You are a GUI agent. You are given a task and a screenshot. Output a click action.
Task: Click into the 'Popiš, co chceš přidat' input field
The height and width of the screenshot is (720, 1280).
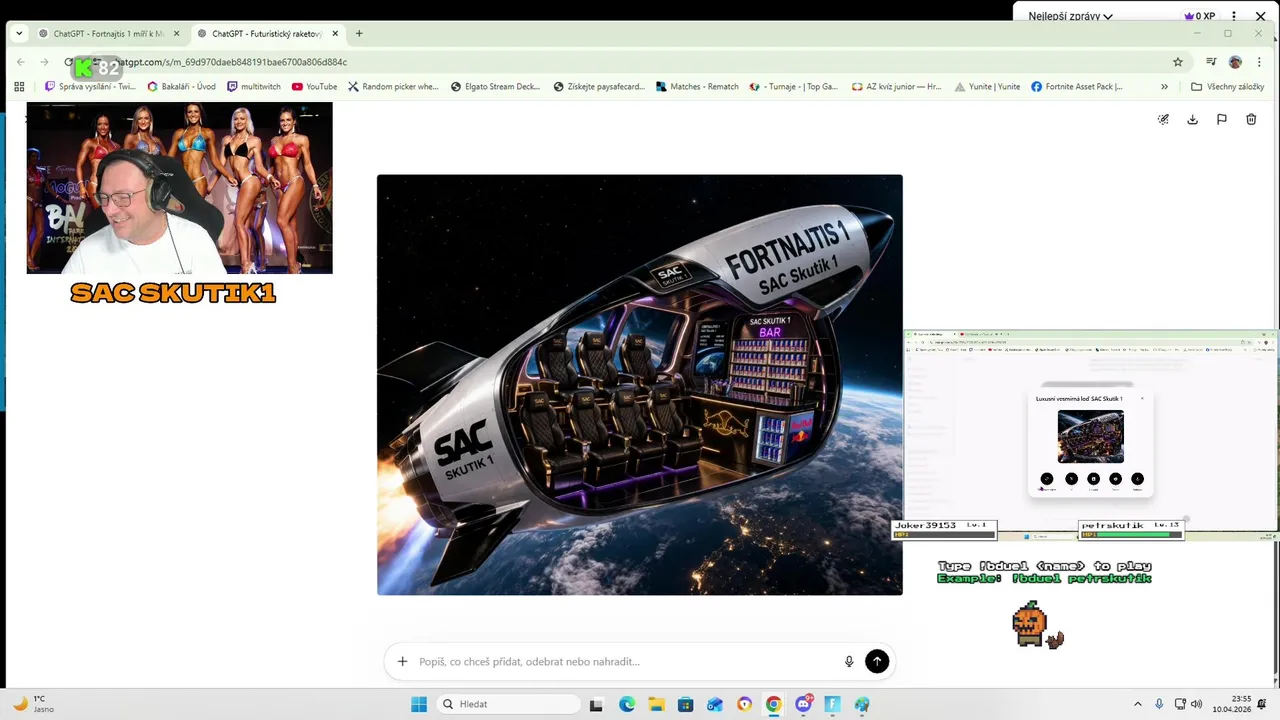click(625, 661)
